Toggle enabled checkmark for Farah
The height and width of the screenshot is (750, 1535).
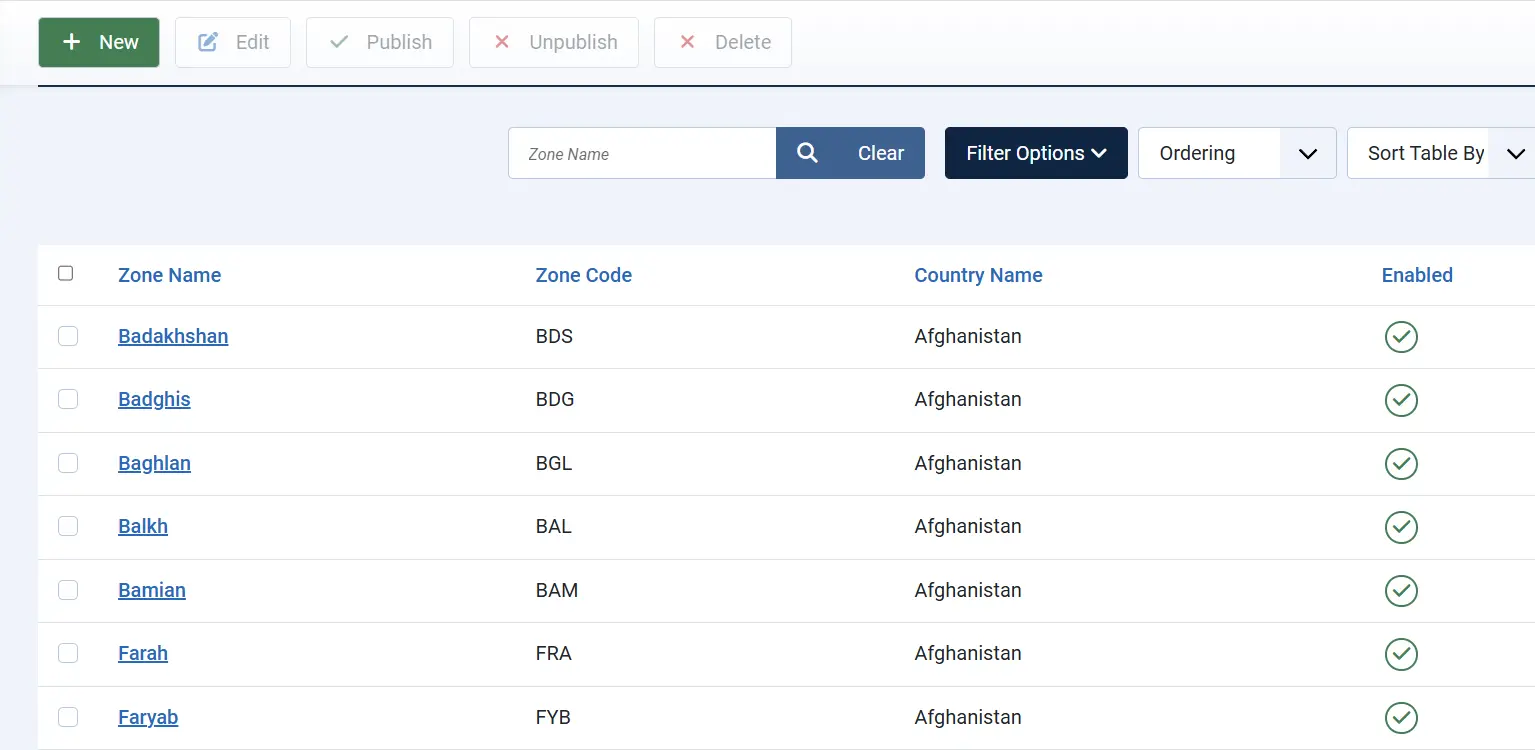tap(1401, 654)
